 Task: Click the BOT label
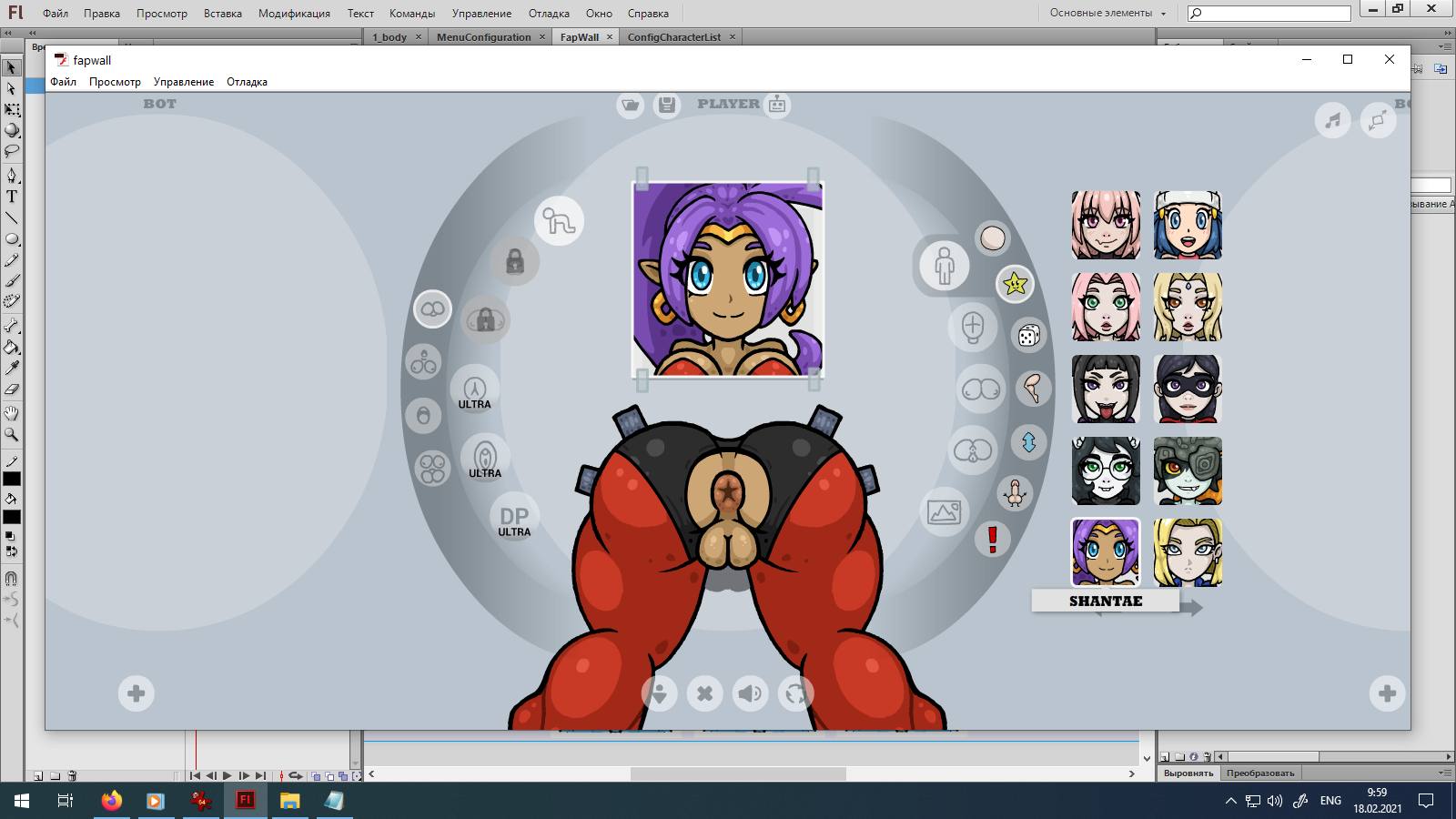pyautogui.click(x=160, y=104)
